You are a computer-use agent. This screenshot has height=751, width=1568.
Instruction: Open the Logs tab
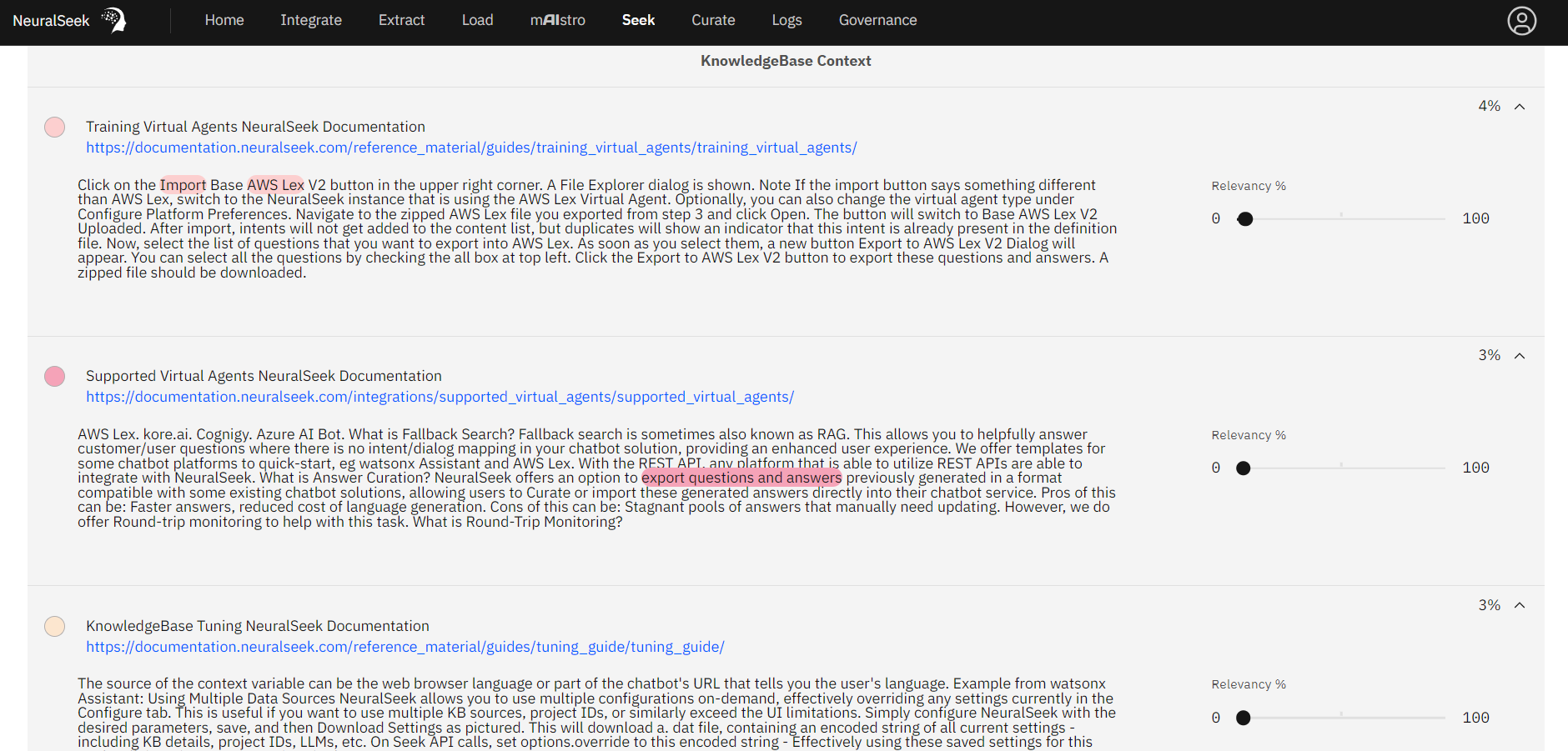[x=787, y=20]
